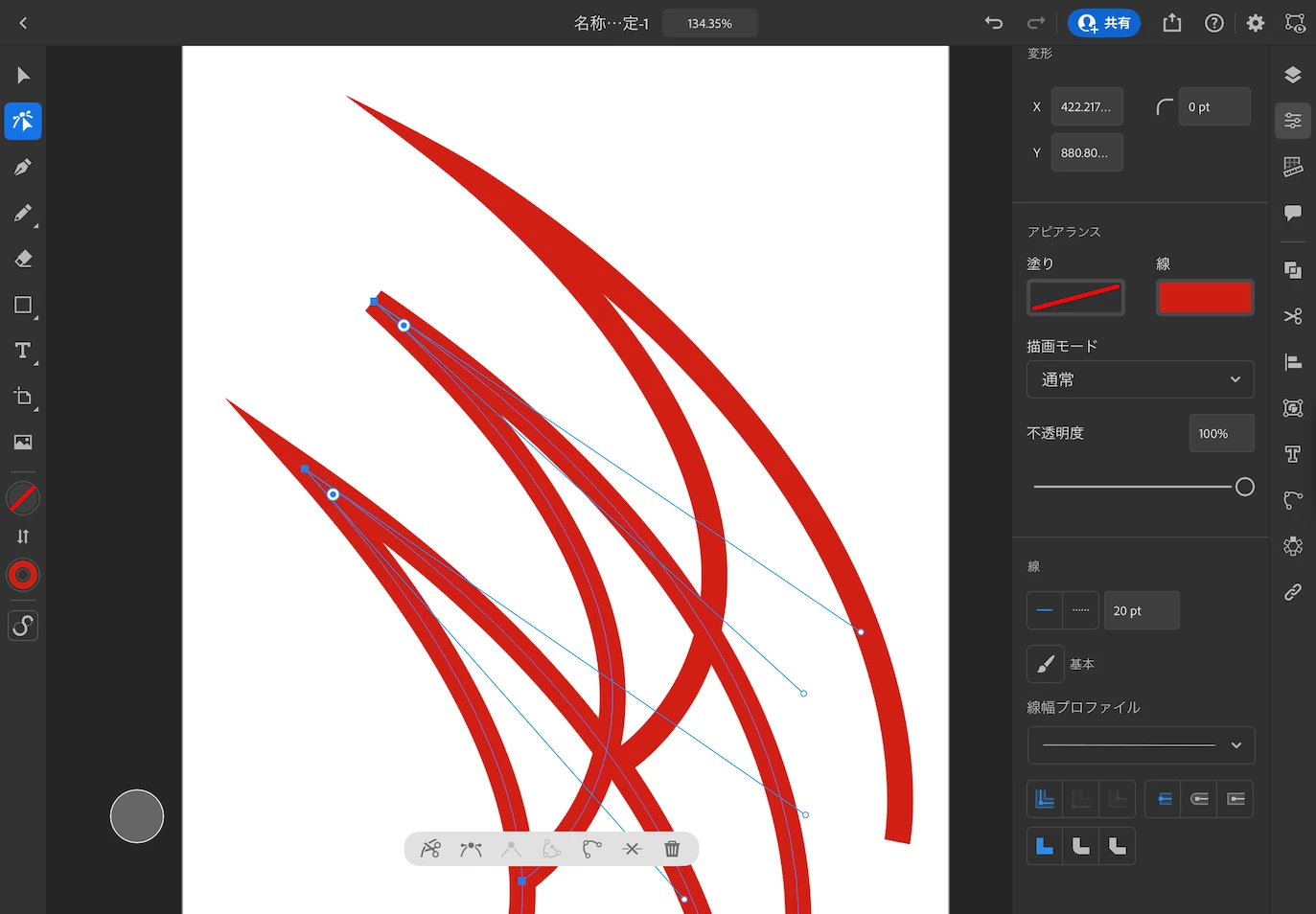The image size is (1316, 914).
Task: Click the opacity slider handle
Action: 1244,487
